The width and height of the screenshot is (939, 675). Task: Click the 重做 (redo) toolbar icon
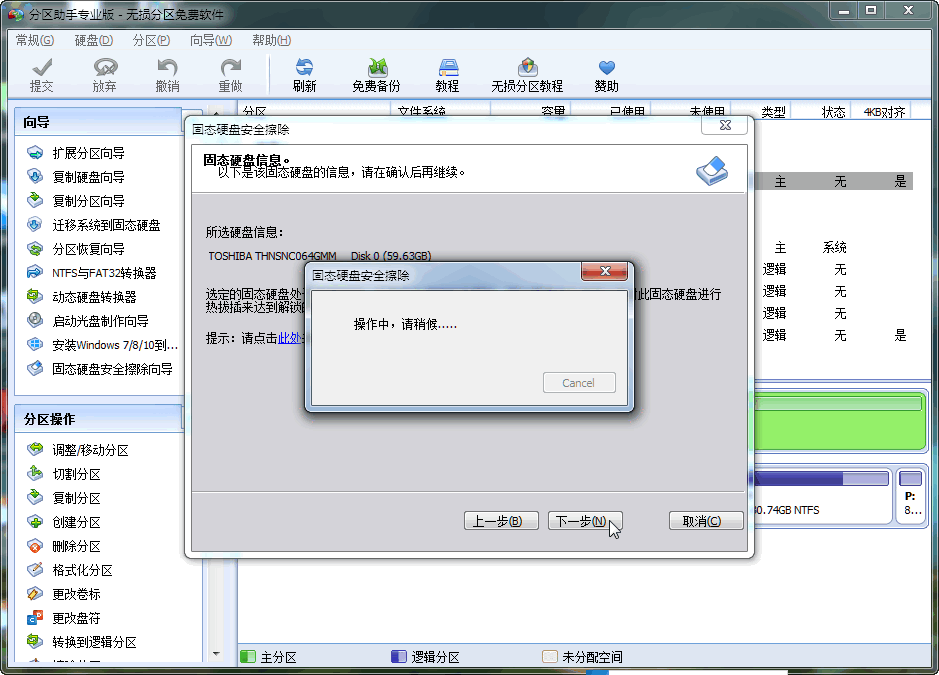(x=231, y=75)
